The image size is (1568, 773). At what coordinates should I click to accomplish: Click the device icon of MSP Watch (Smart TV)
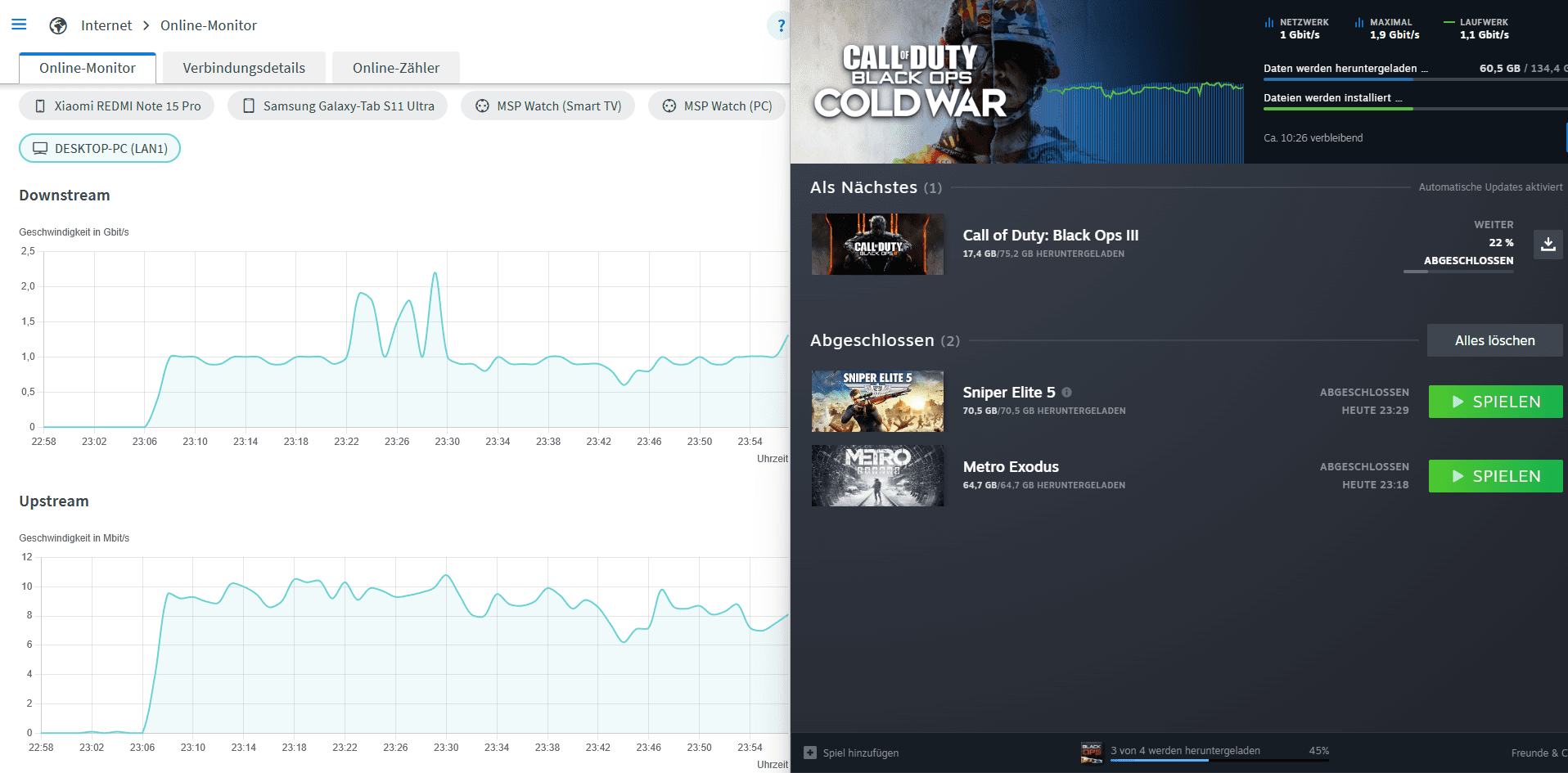(x=482, y=106)
